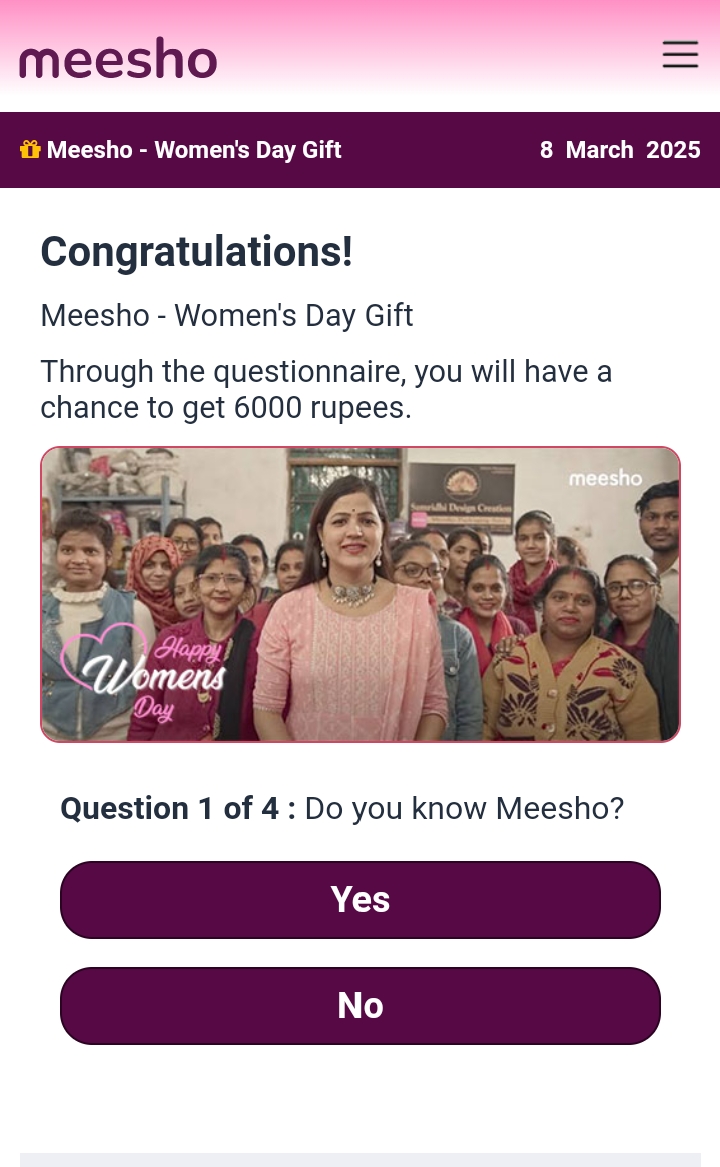The image size is (720, 1167).
Task: Click the Meesho - Women's Day Gift subtitle
Action: [226, 316]
